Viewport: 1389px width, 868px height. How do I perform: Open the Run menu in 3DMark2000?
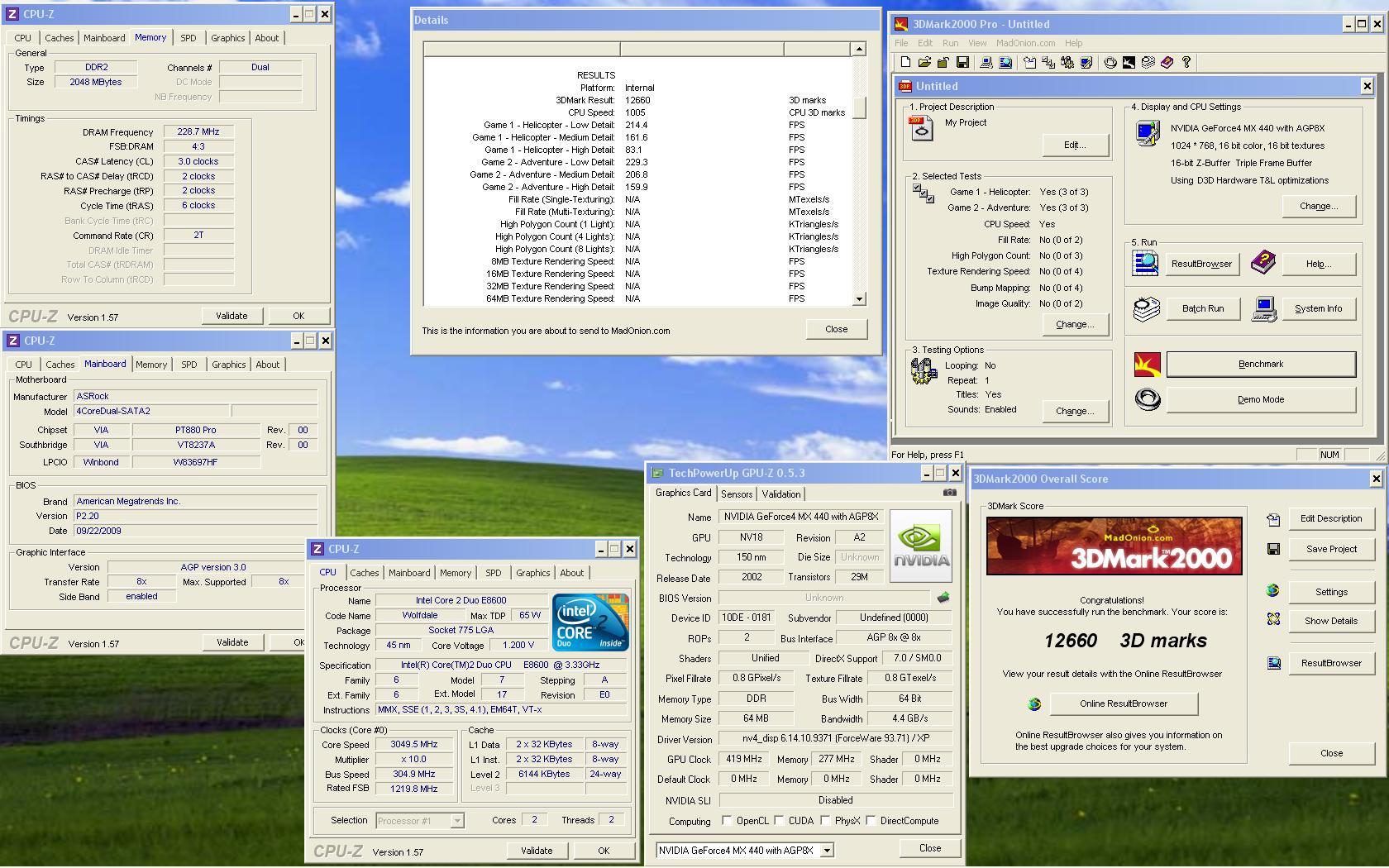pos(950,43)
